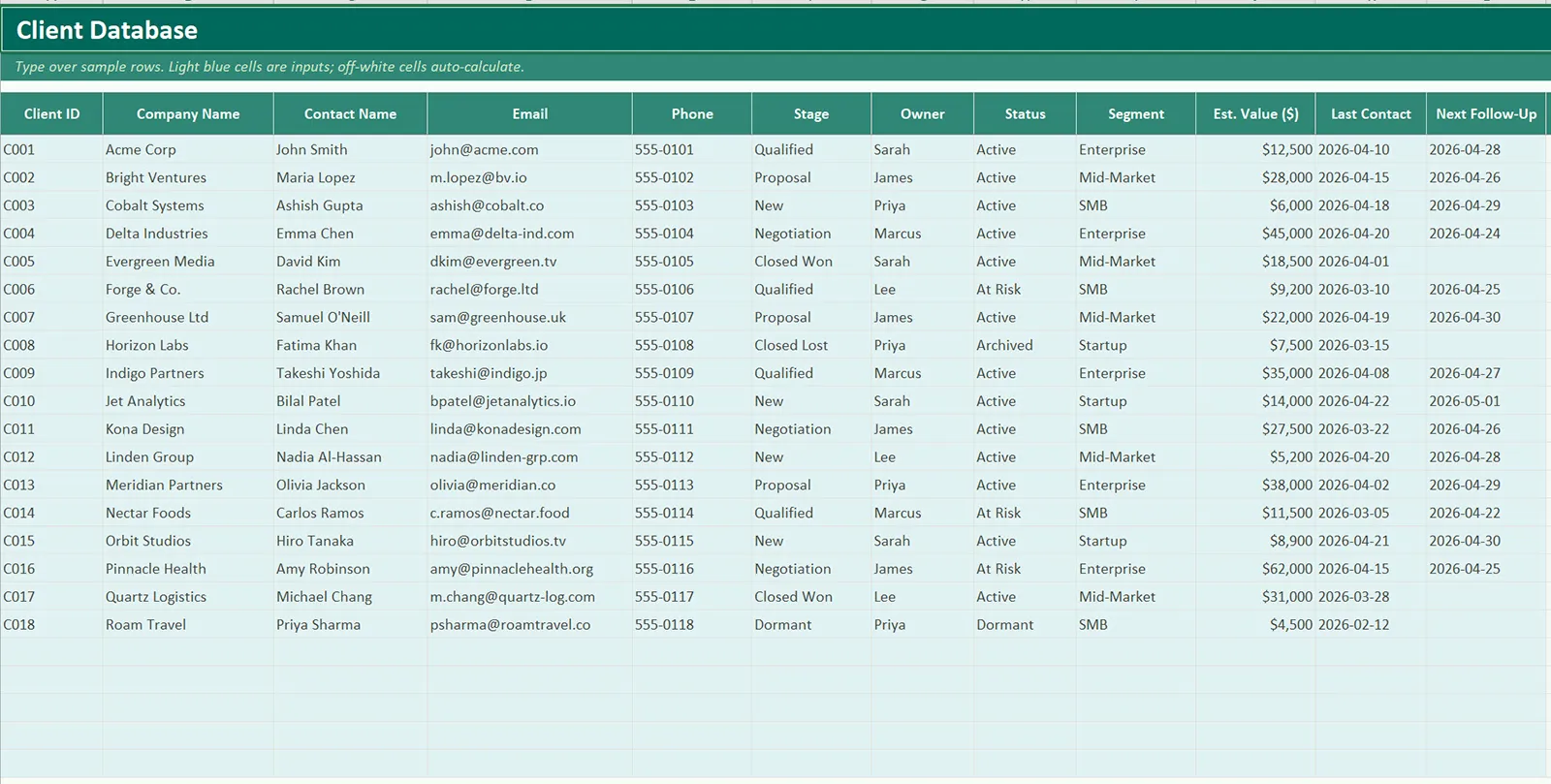Click the $62,000 value cell

1255,569
